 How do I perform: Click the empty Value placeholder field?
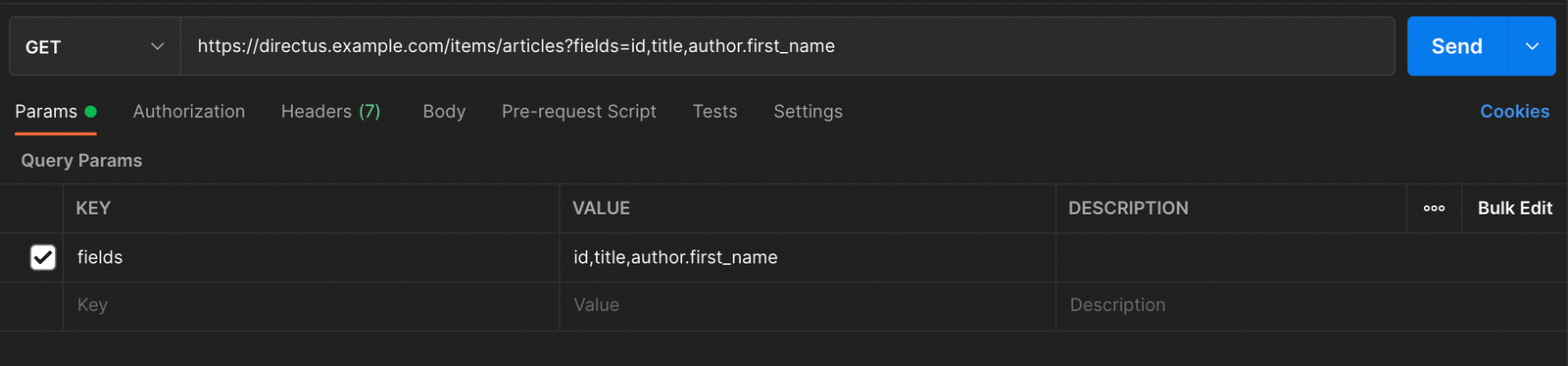click(808, 305)
